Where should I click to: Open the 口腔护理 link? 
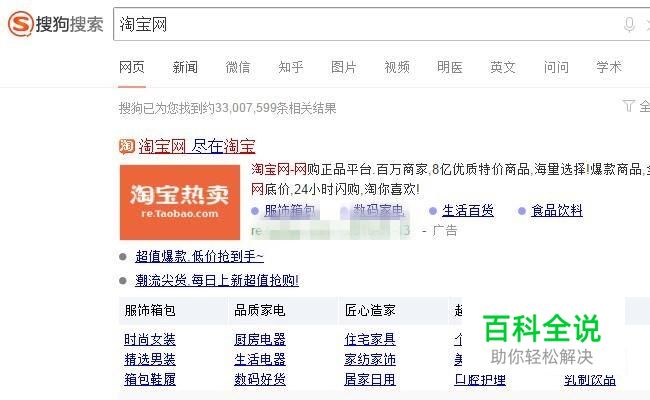480,380
